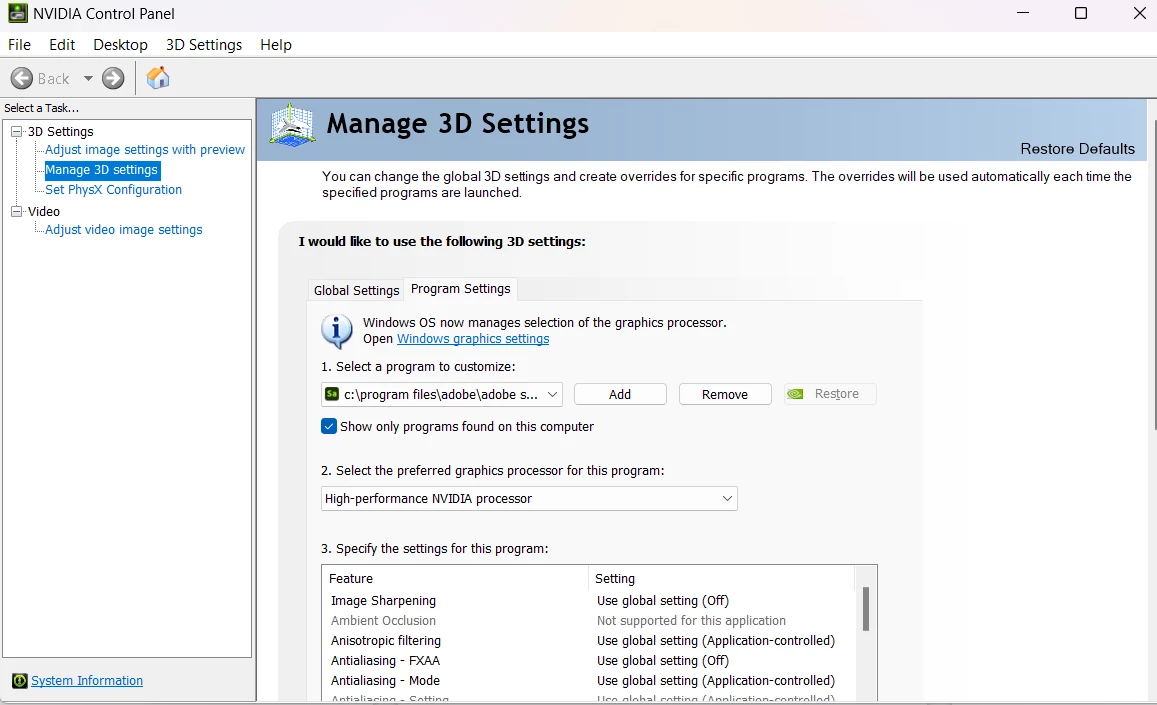The image size is (1157, 705).
Task: Click the Back arrow icon
Action: point(21,78)
